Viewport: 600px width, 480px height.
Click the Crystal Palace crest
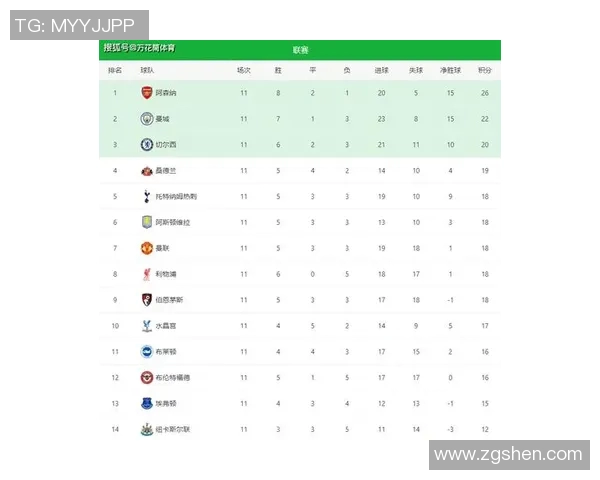[x=146, y=326]
